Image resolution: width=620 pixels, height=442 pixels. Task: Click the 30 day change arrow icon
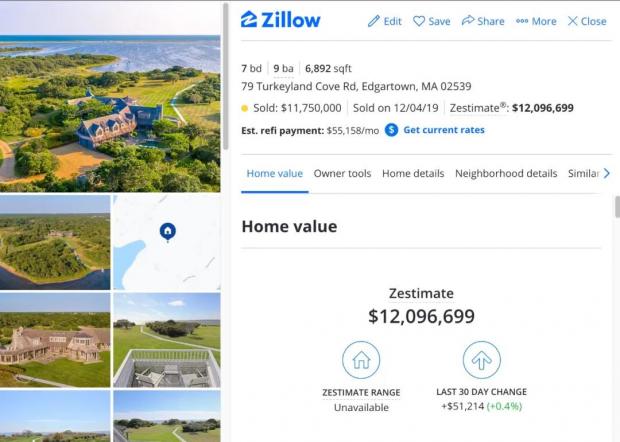(482, 360)
